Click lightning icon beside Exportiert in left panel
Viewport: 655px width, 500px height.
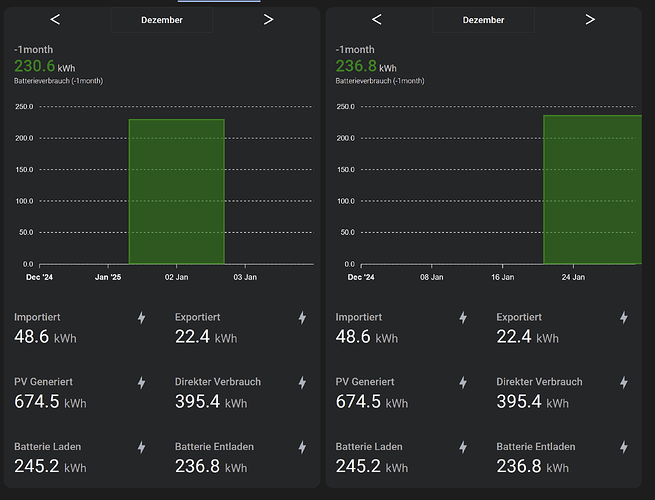click(x=302, y=318)
